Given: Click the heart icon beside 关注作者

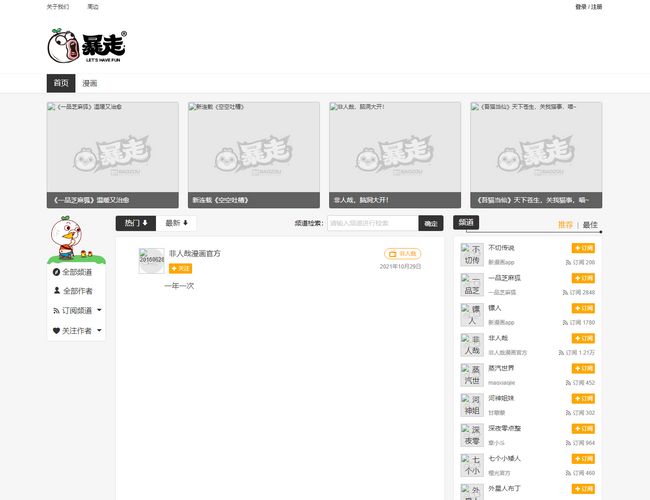Looking at the screenshot, I should 56,330.
